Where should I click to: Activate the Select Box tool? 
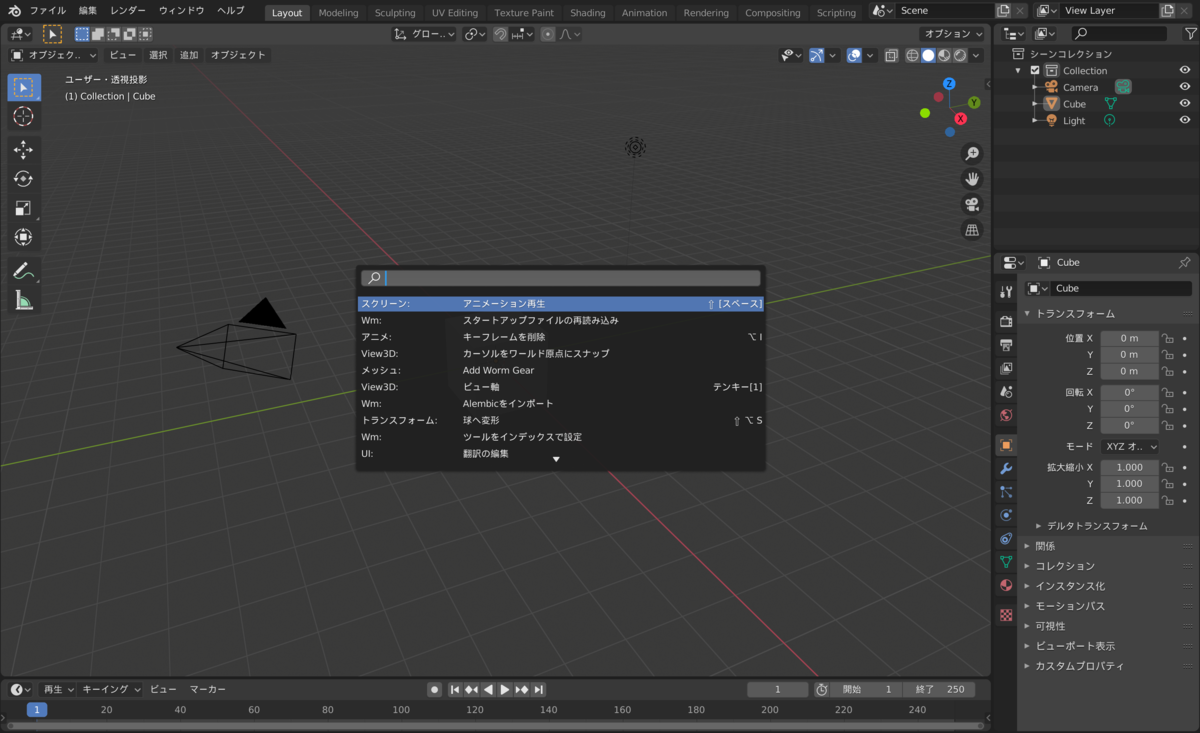pos(23,87)
